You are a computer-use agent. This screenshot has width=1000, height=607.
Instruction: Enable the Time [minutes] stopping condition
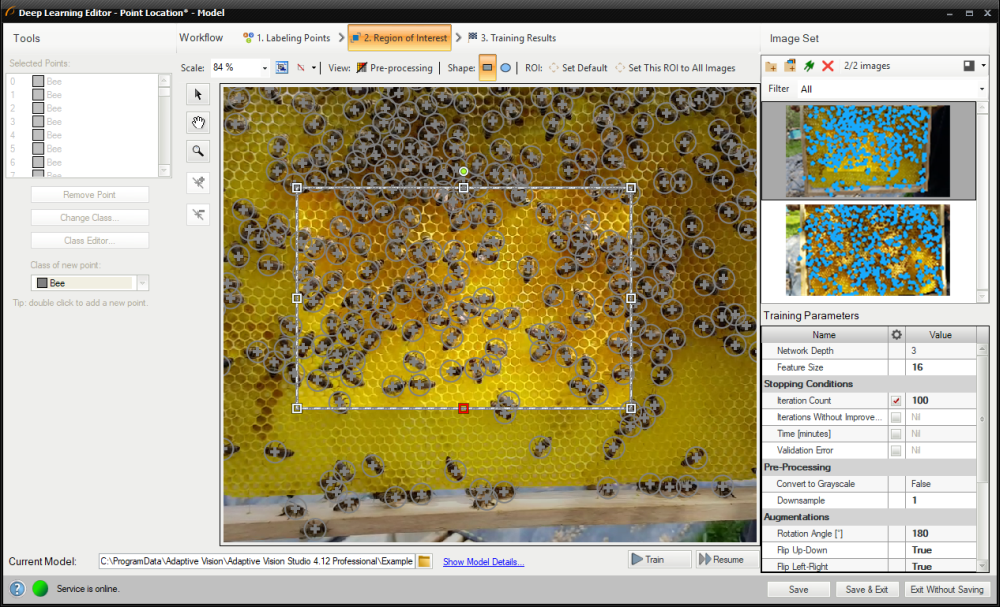point(896,434)
